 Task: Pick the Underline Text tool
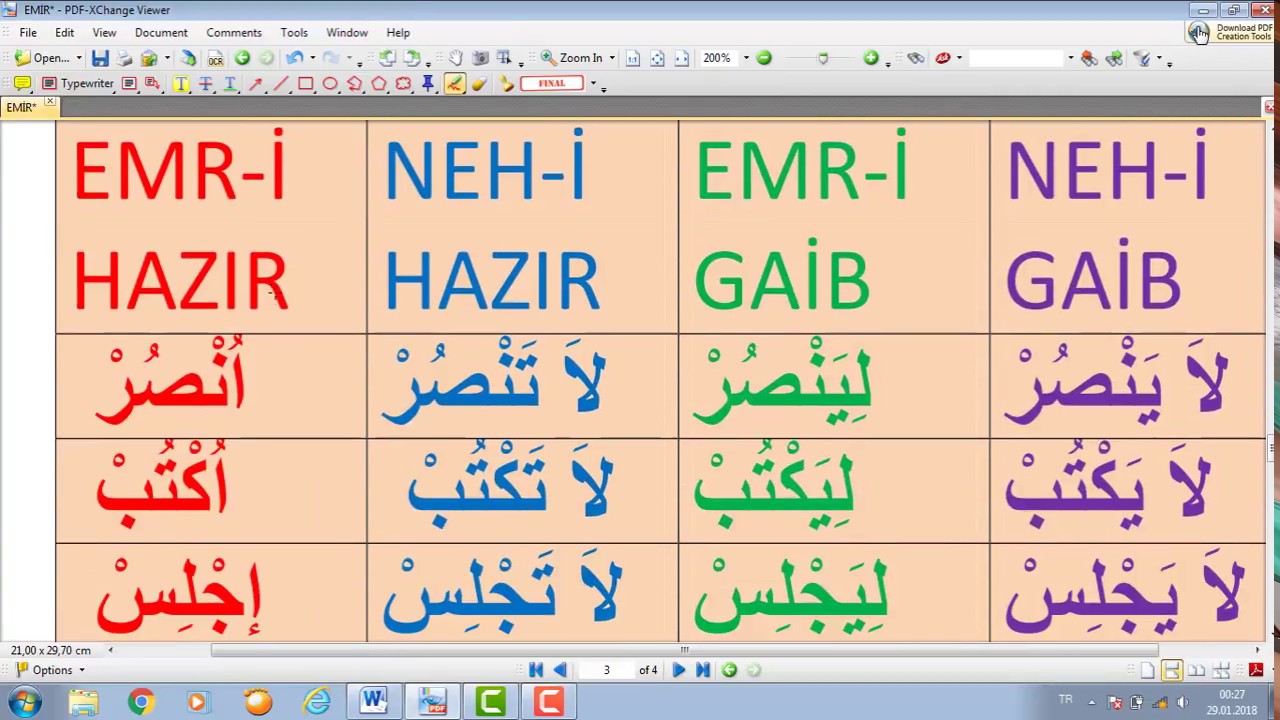229,84
